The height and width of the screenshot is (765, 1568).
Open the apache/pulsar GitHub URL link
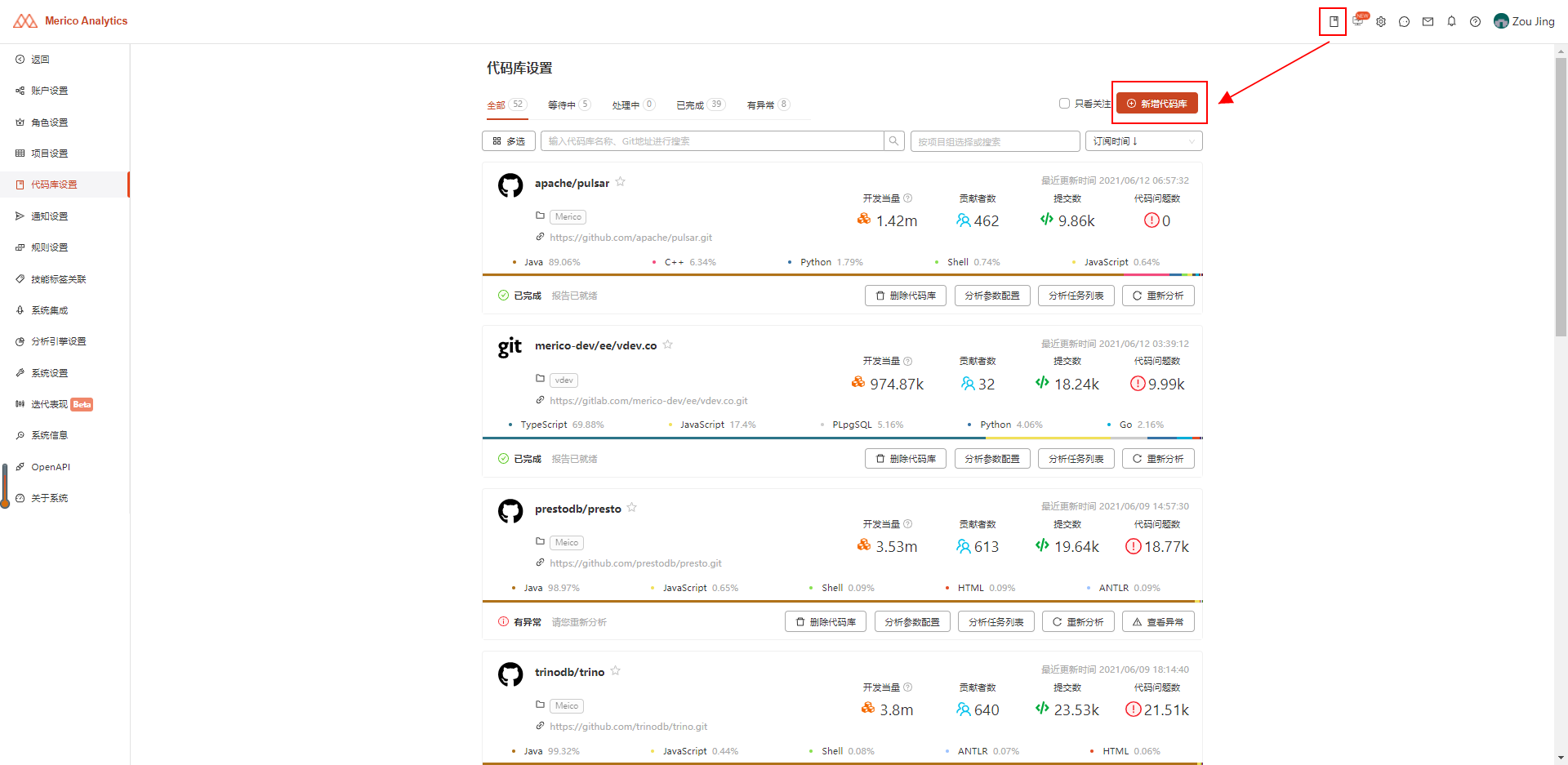tap(630, 238)
